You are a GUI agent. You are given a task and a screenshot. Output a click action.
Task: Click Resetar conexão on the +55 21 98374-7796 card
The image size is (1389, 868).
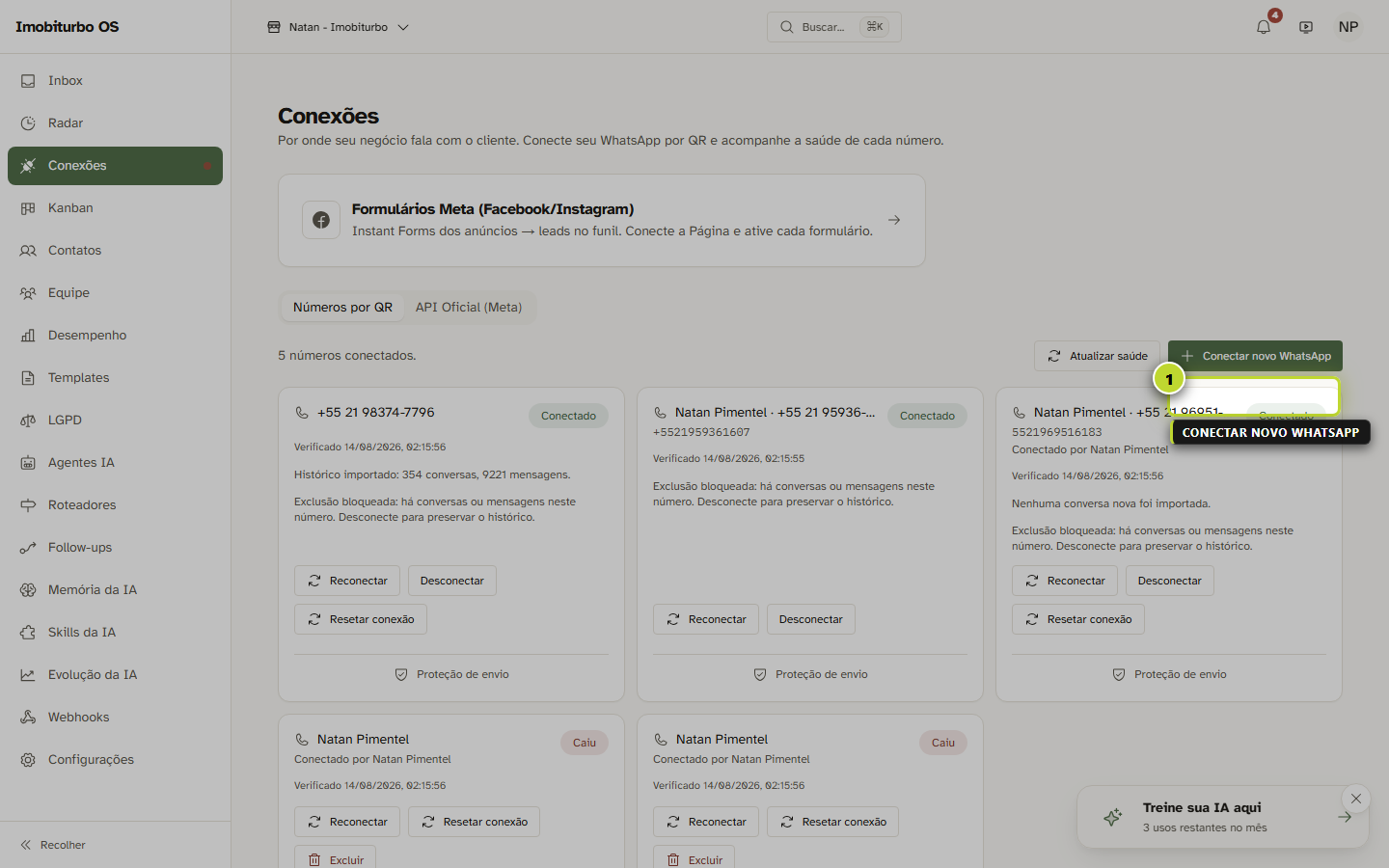tap(361, 619)
